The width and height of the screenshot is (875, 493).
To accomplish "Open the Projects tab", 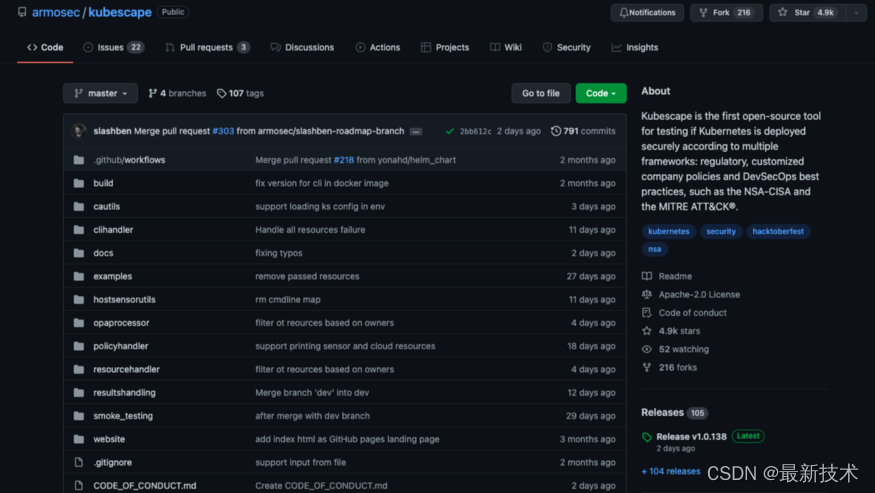I will tap(445, 47).
